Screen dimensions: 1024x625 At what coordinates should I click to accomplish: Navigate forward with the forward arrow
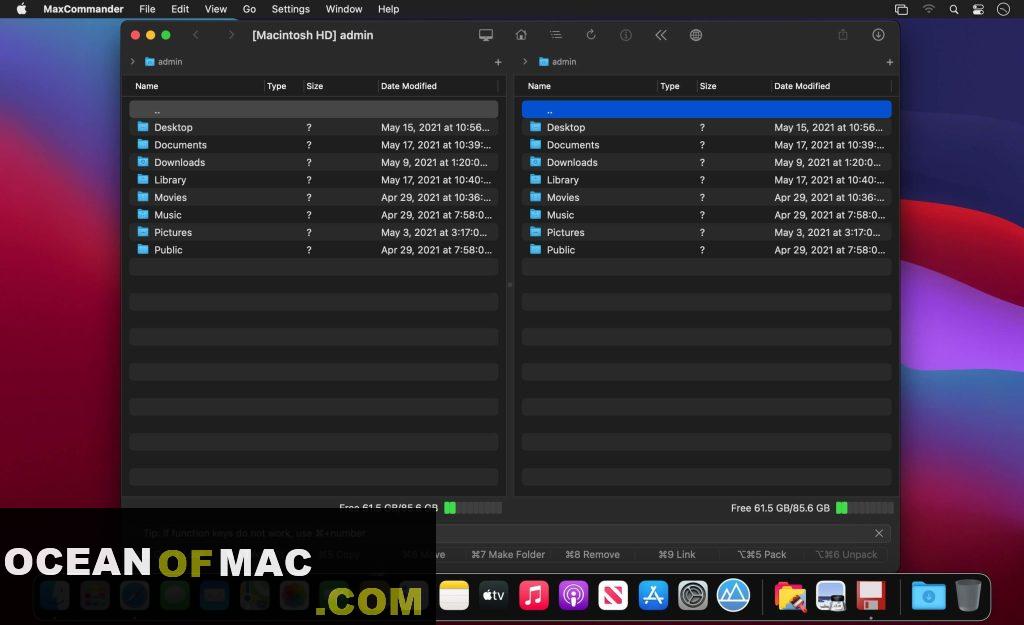[231, 35]
